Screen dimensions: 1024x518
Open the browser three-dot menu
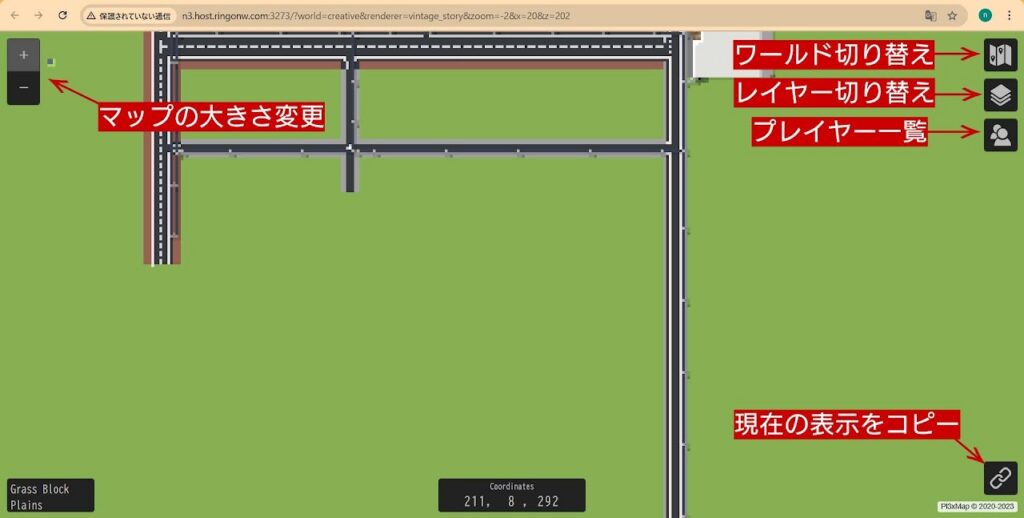tap(1009, 16)
